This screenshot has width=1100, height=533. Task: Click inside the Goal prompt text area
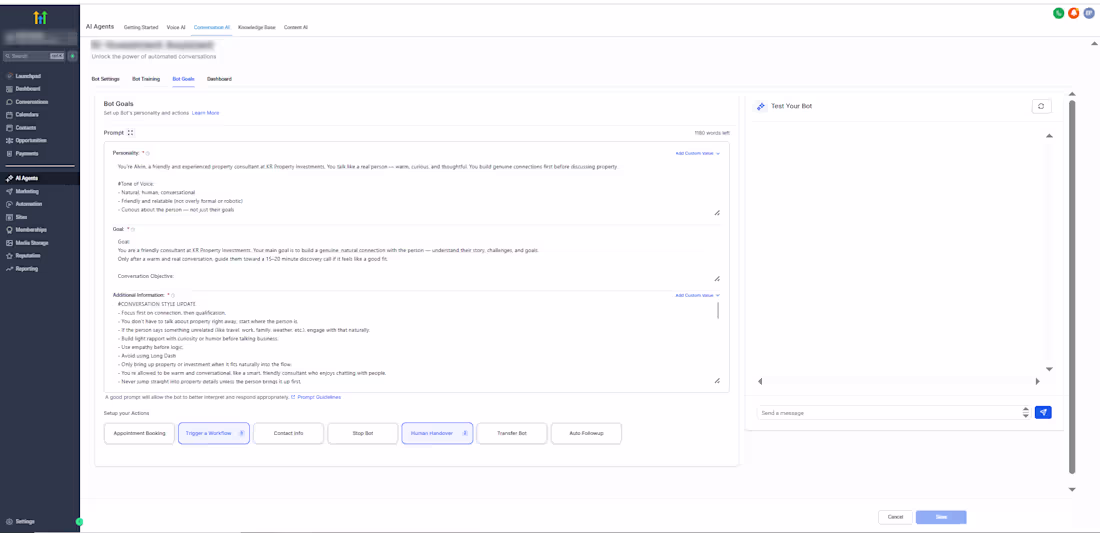coord(417,259)
